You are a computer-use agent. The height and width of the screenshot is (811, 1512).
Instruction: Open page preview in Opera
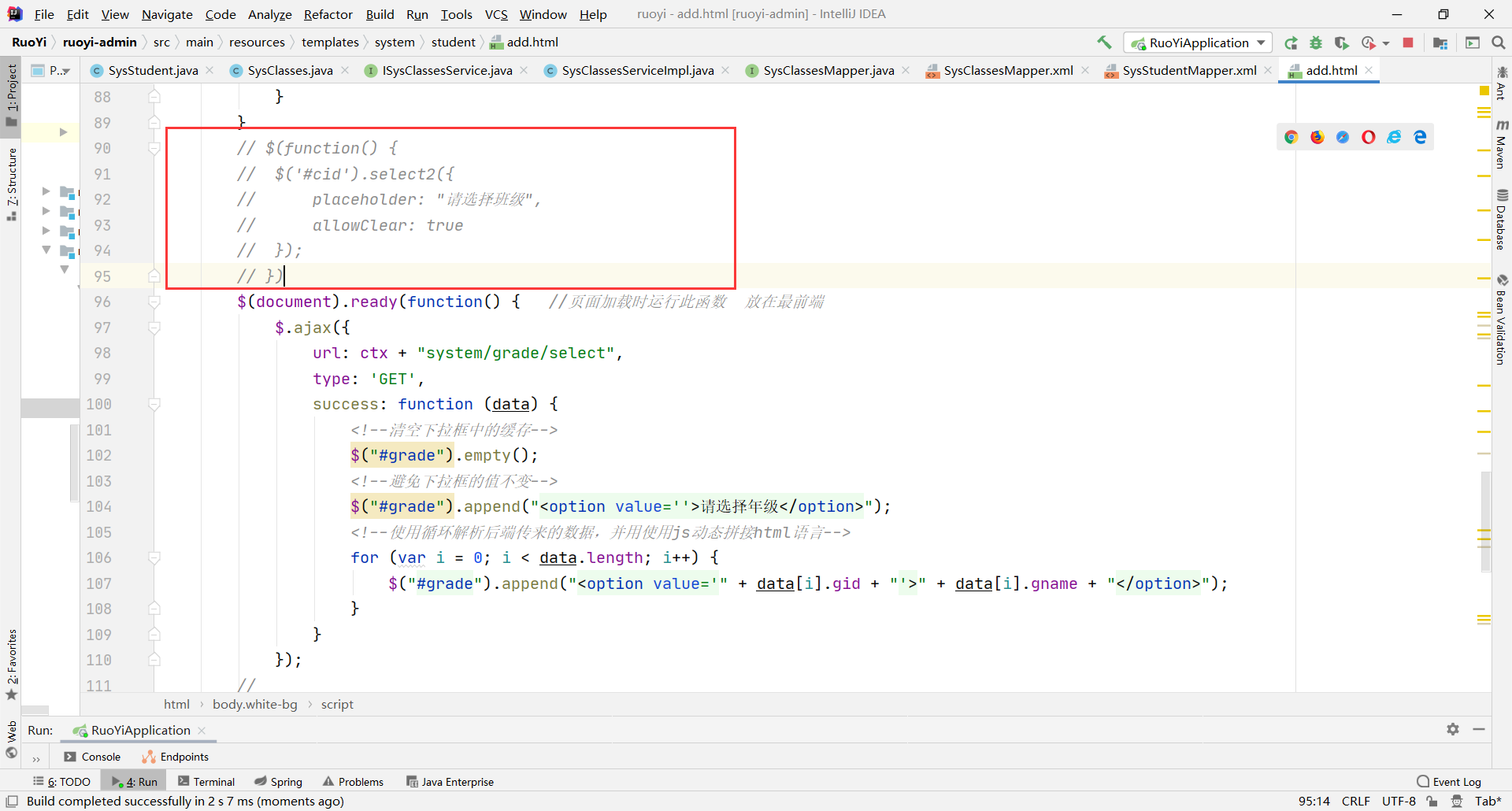click(x=1369, y=137)
